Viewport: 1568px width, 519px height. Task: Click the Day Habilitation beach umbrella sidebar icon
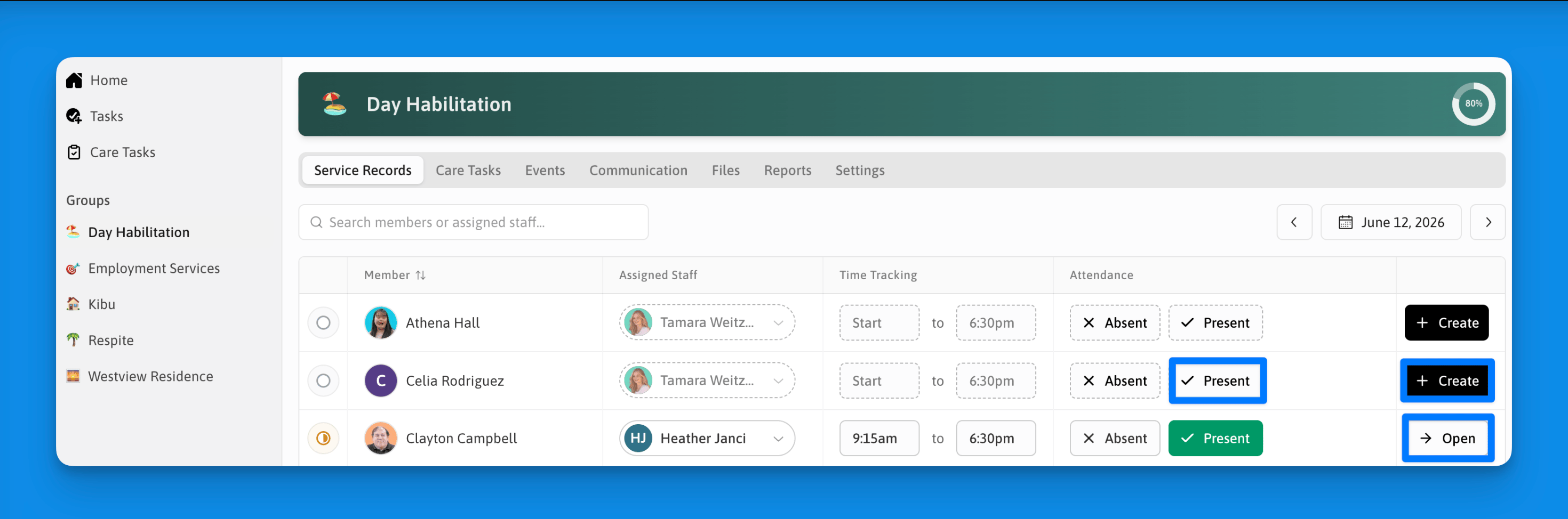click(73, 232)
